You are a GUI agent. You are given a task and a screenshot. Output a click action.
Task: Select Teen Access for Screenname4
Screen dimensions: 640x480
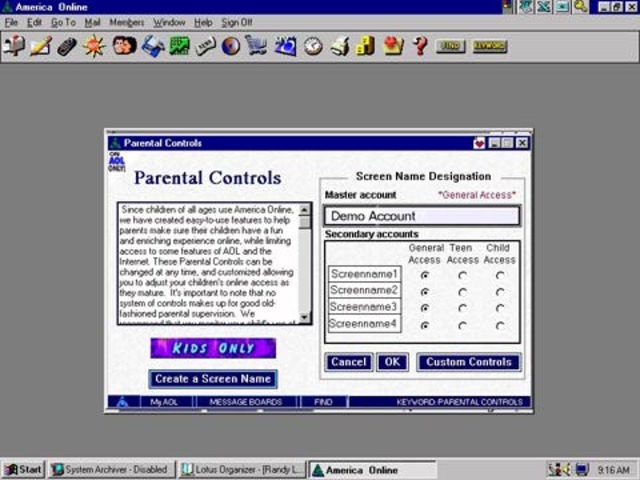tap(462, 325)
